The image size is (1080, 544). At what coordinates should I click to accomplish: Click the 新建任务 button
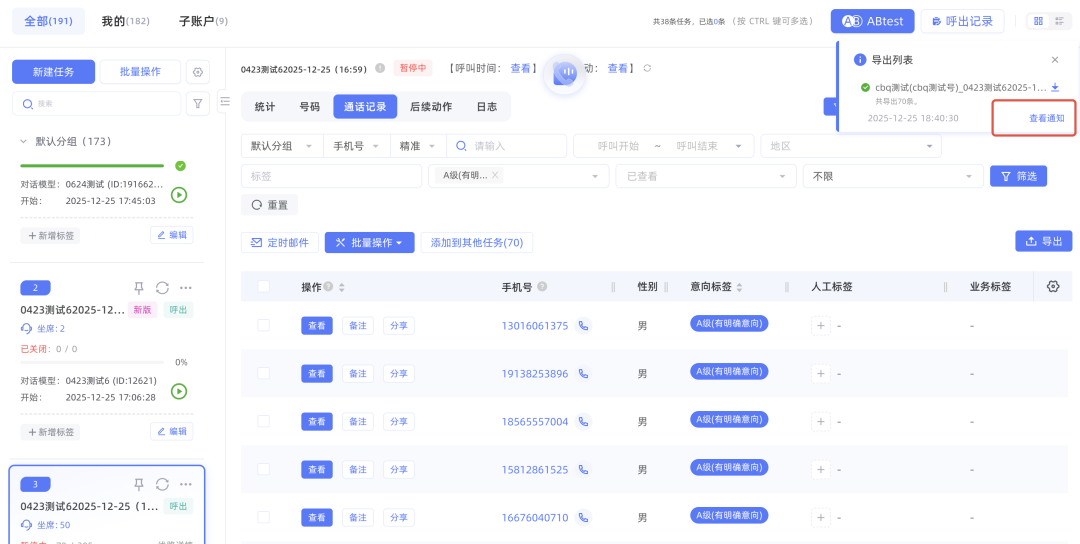[53, 72]
